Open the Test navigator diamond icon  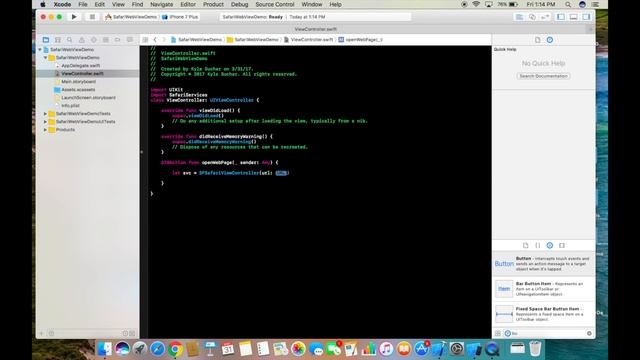[93, 40]
